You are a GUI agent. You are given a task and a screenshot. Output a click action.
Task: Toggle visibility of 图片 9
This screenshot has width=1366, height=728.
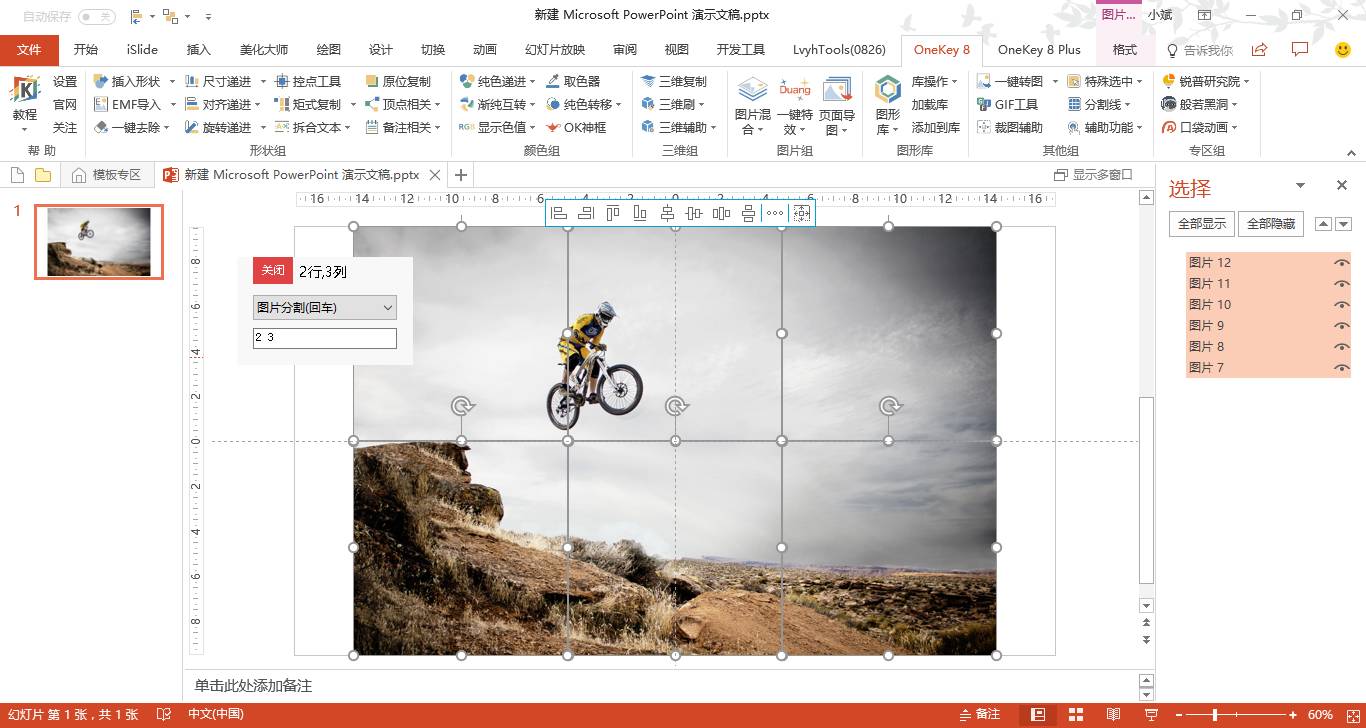pyautogui.click(x=1341, y=325)
